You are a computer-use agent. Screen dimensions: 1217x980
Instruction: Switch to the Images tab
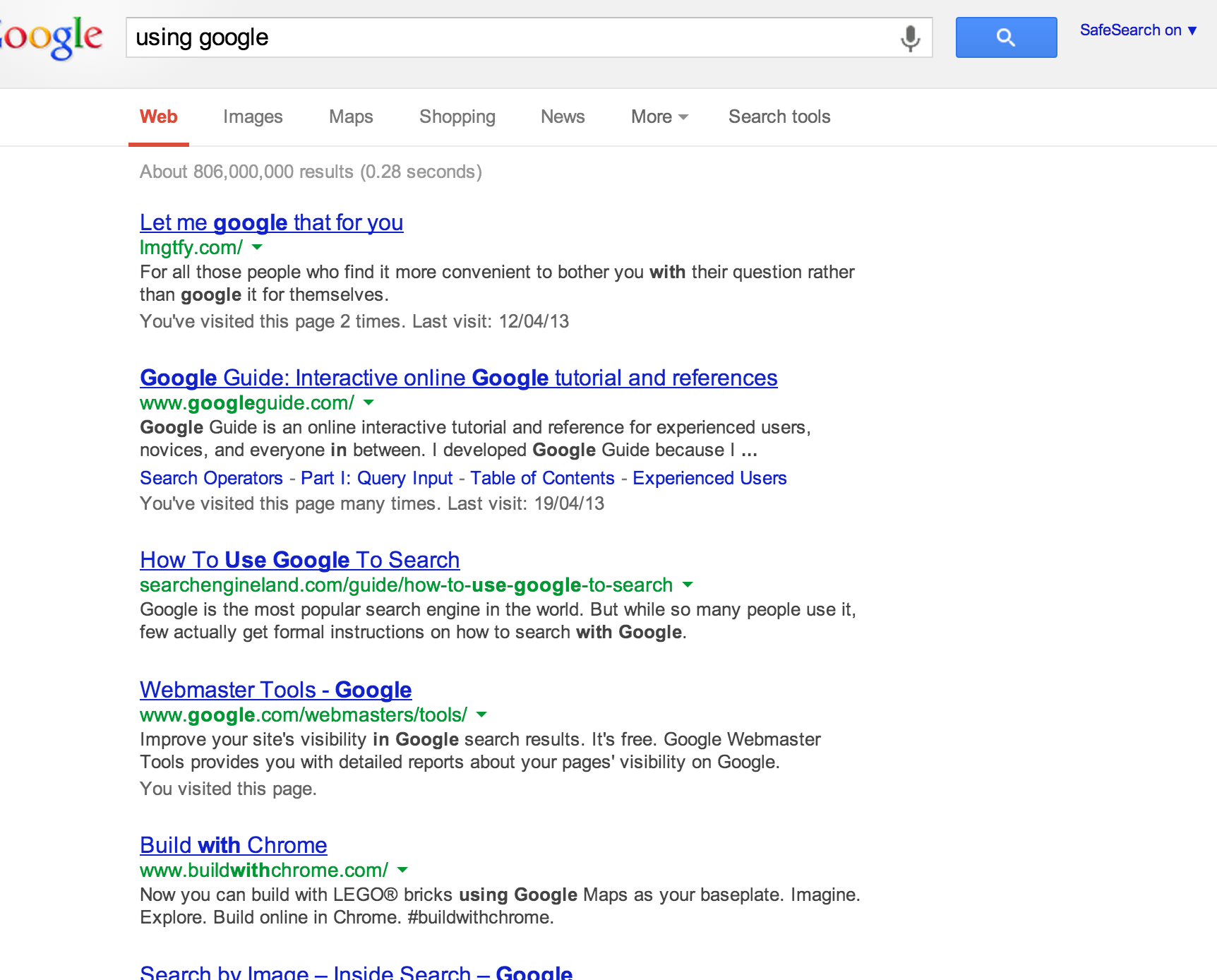[x=253, y=117]
